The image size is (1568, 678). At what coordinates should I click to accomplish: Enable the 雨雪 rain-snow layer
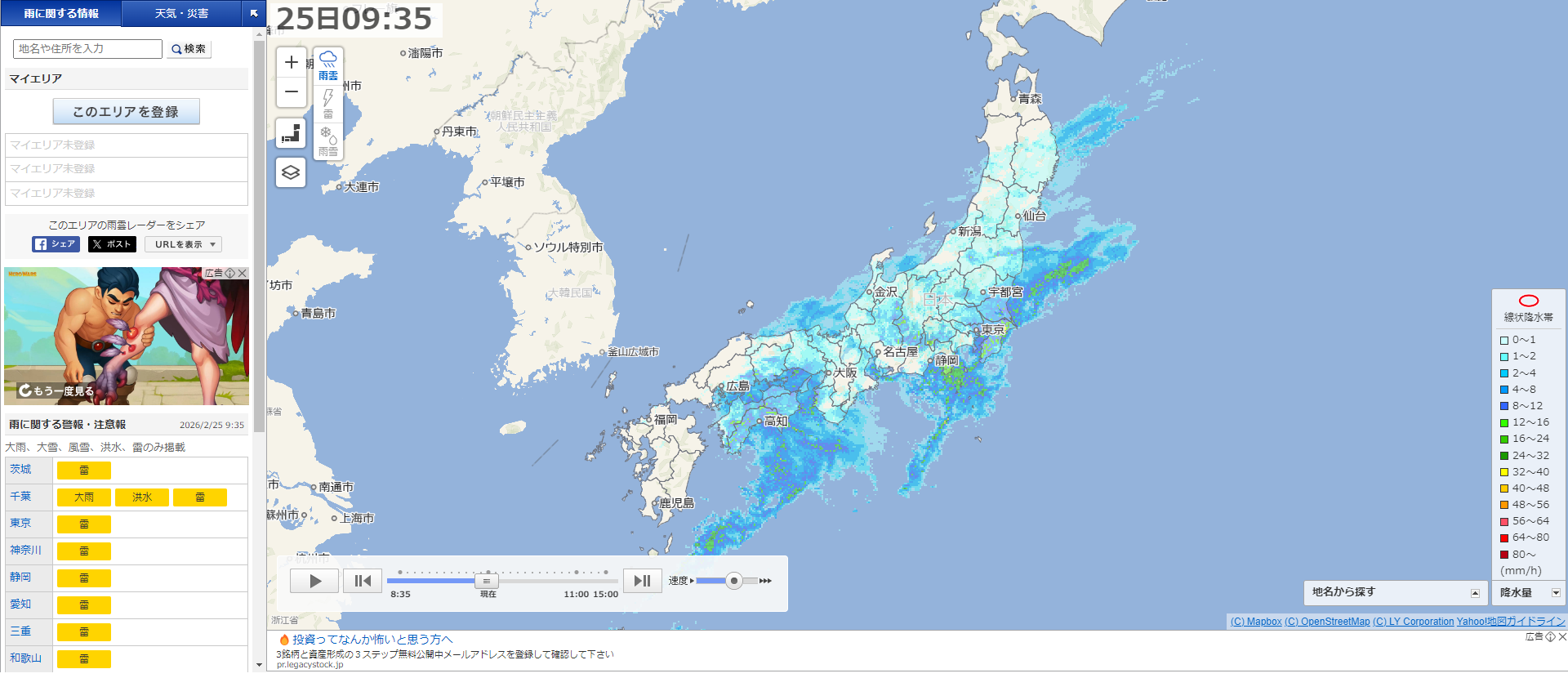(328, 141)
